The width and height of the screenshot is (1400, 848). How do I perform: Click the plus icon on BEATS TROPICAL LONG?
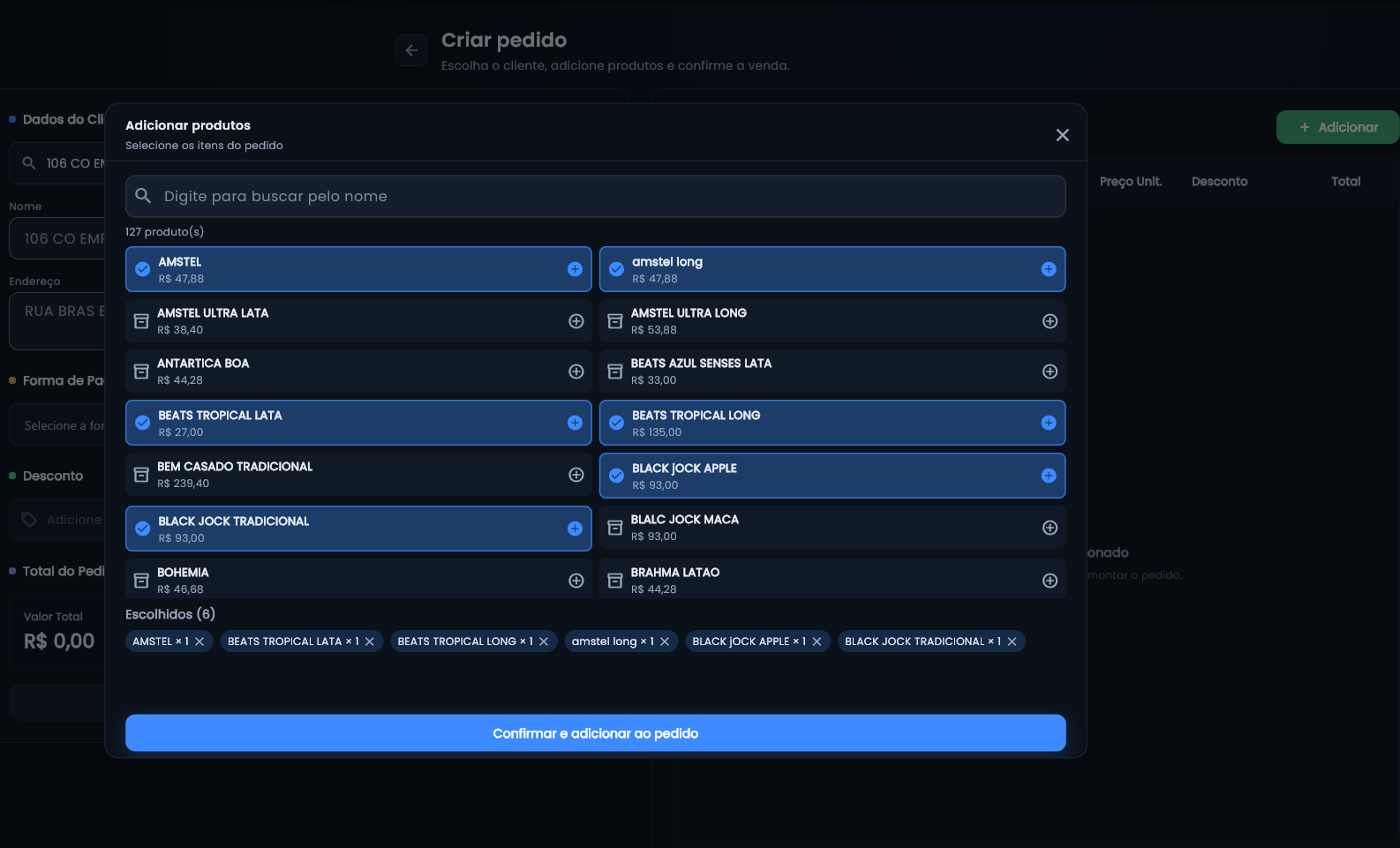tap(1049, 423)
